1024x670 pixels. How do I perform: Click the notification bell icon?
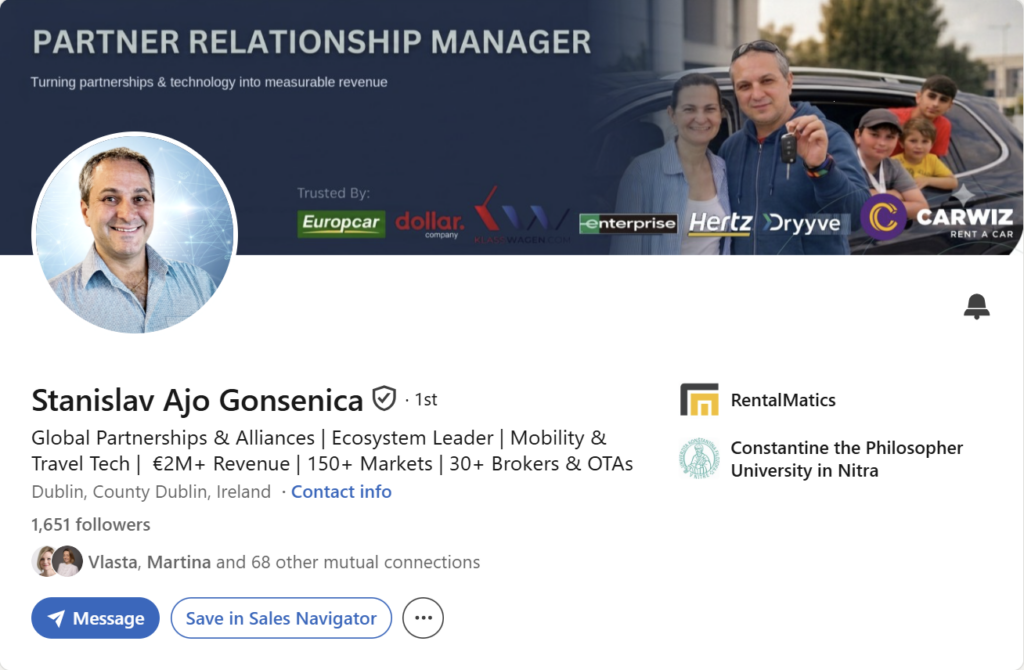coord(976,306)
